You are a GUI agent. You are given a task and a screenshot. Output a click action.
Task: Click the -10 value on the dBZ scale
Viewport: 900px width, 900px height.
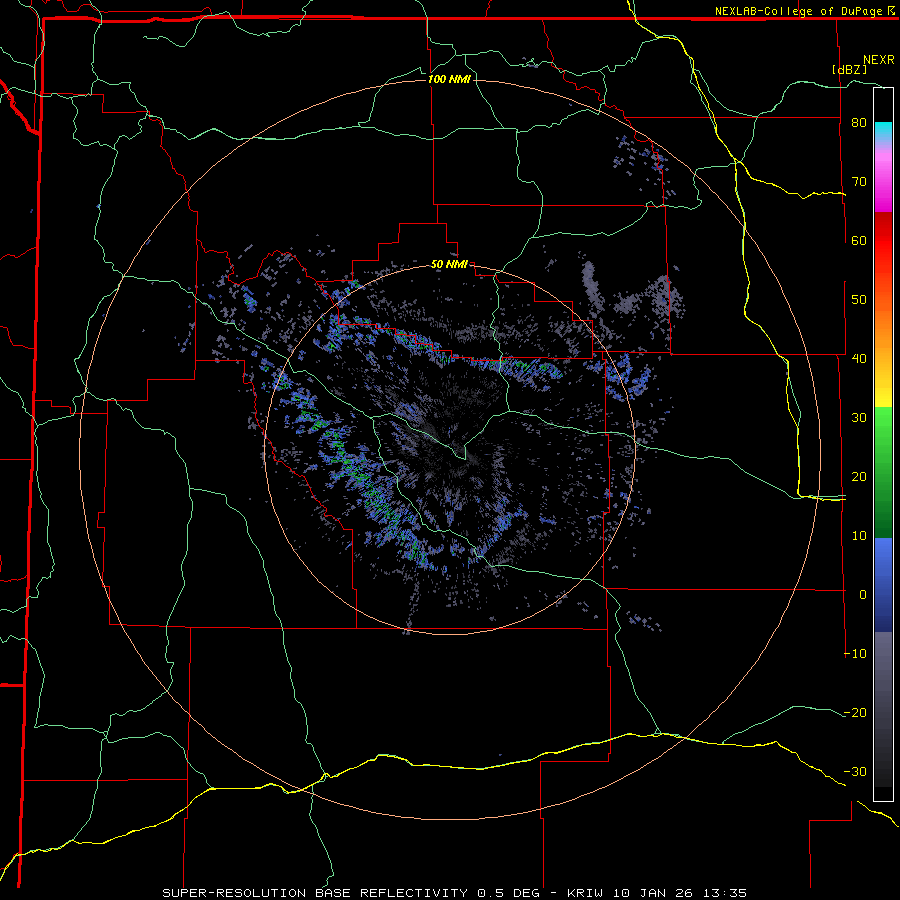(855, 654)
